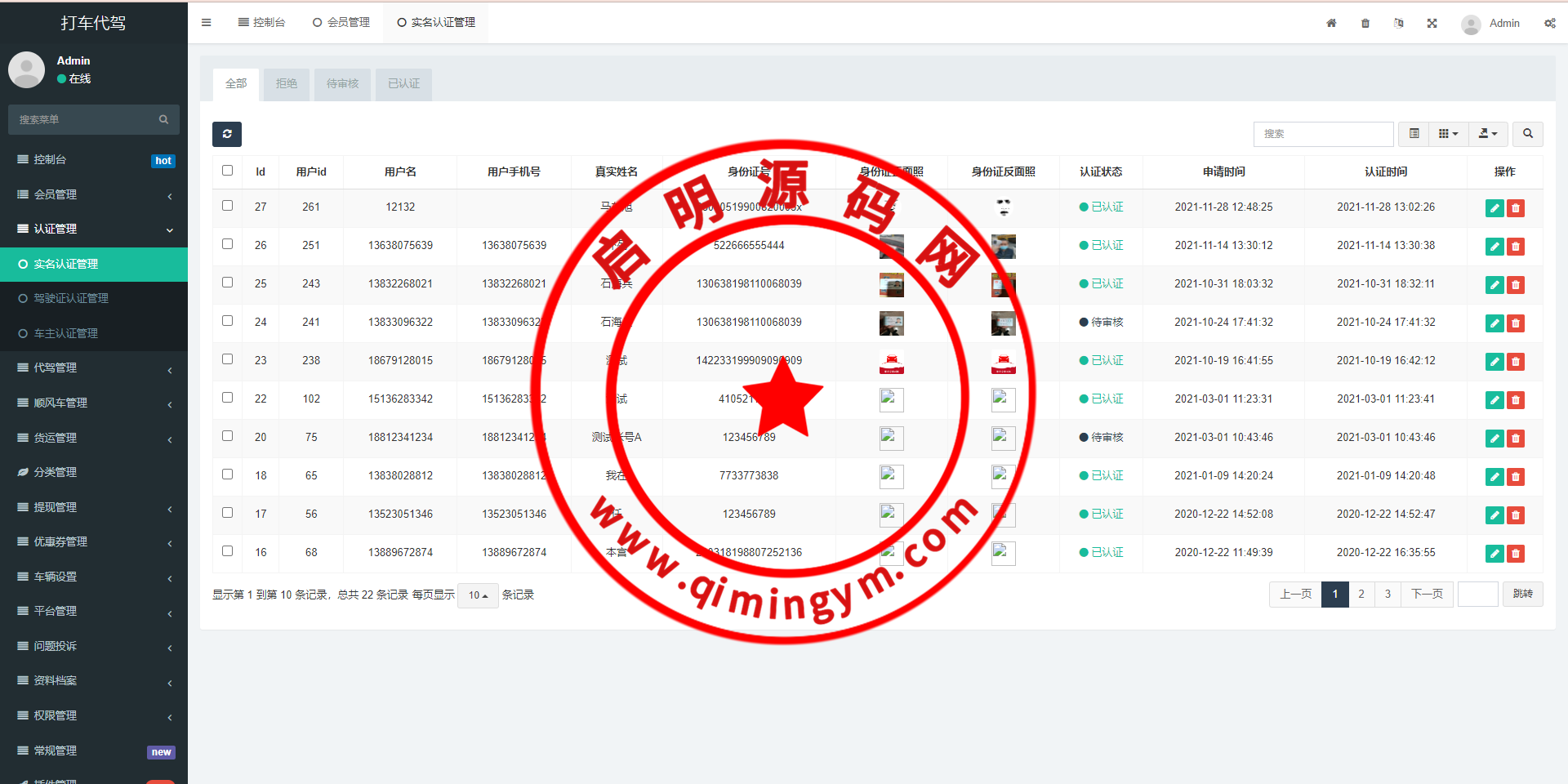The height and width of the screenshot is (784, 1568).
Task: Toggle the table view icon
Action: click(1414, 134)
